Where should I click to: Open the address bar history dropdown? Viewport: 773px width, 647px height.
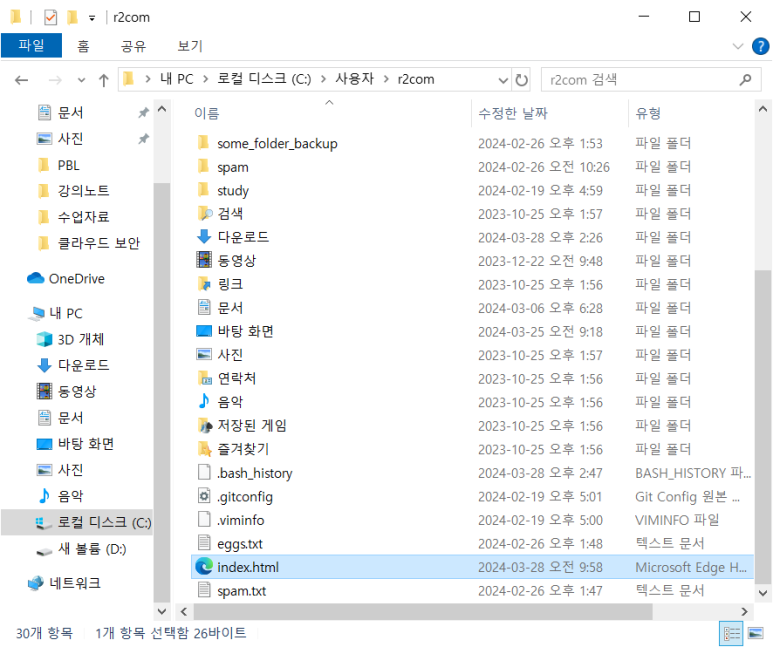click(503, 80)
